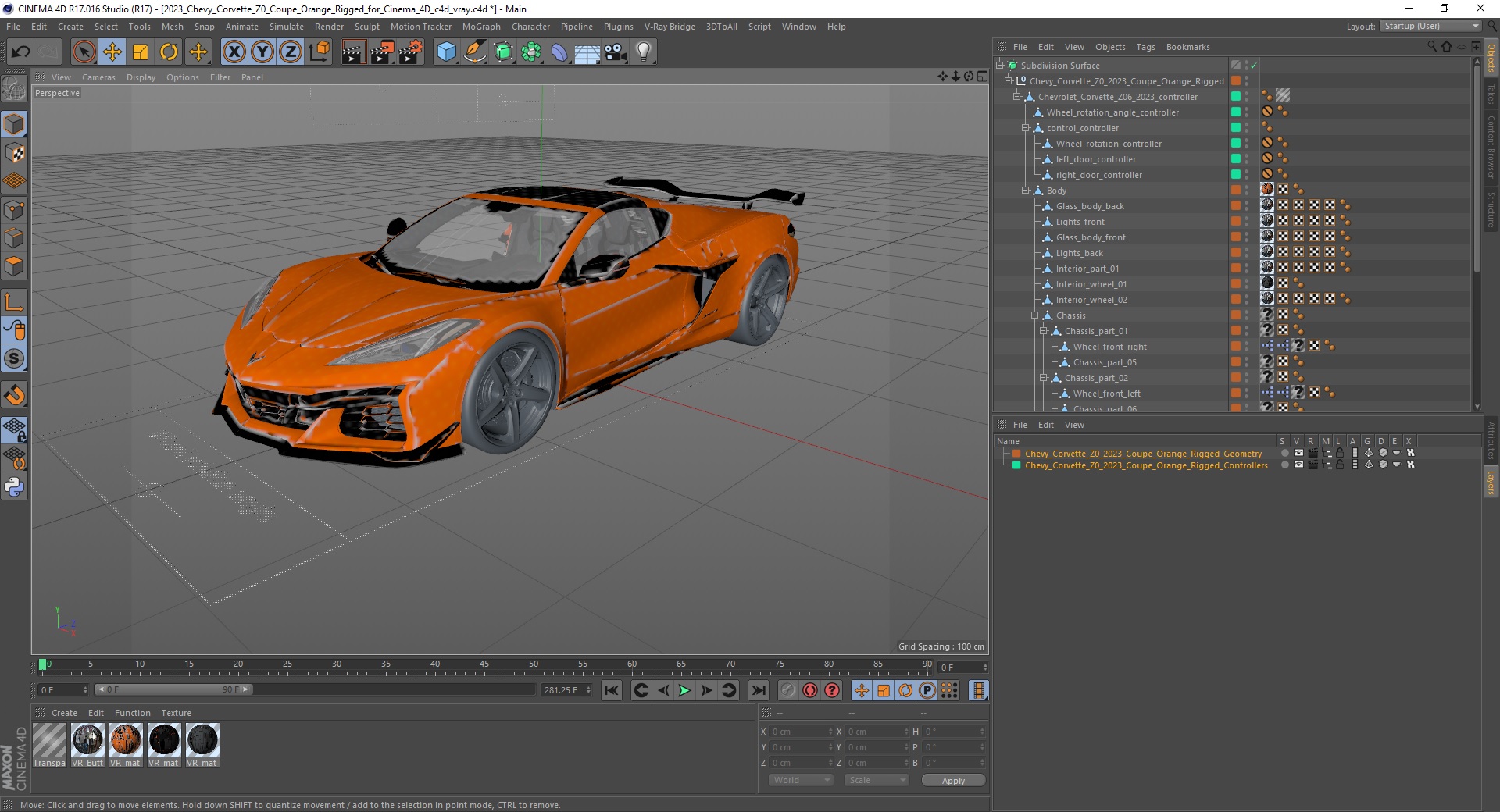
Task: Toggle Subdivision Surface enable checkmark
Action: tap(1253, 66)
